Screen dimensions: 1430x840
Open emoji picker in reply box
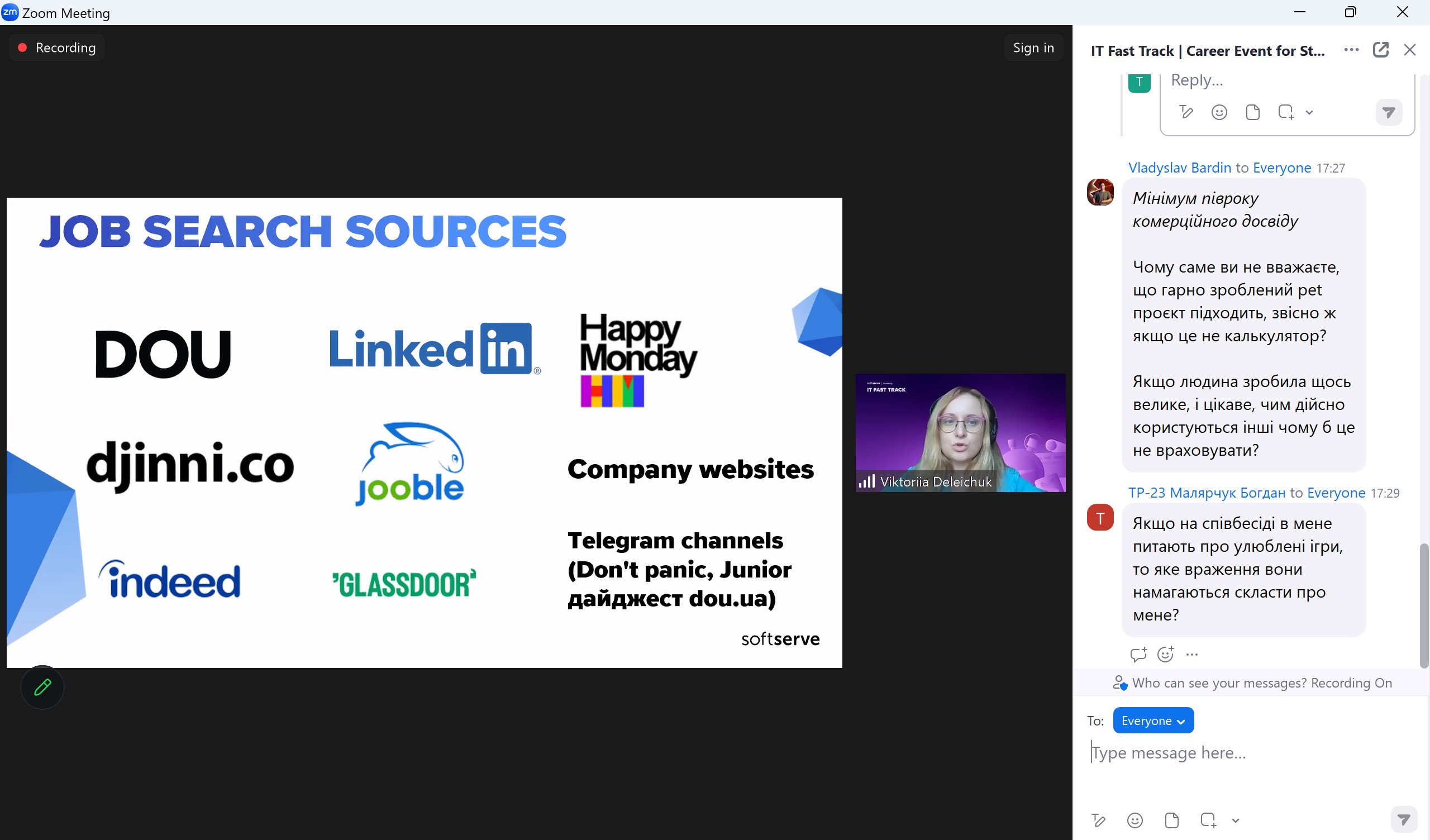click(1219, 112)
